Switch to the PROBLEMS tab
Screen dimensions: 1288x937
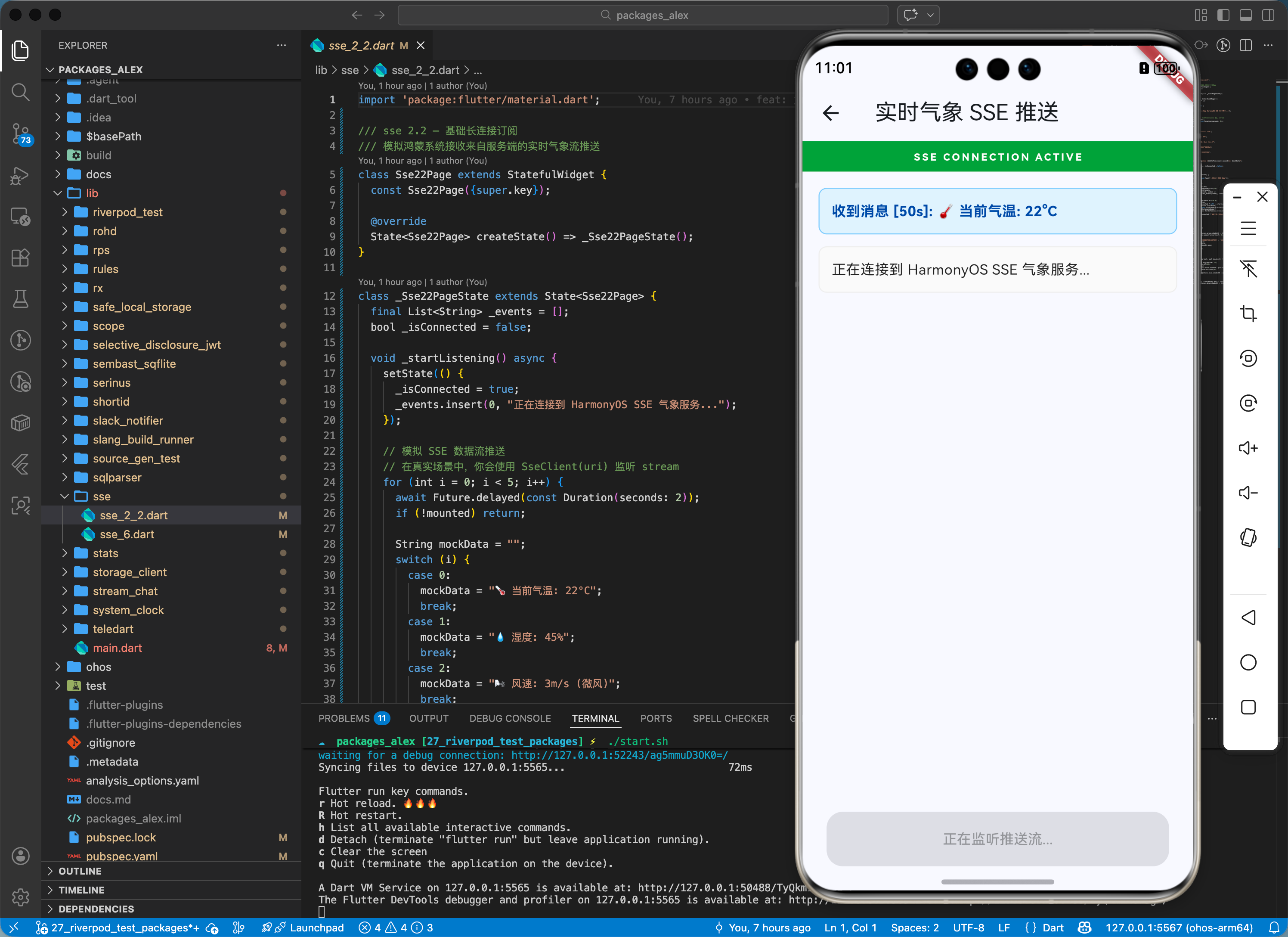click(x=344, y=718)
